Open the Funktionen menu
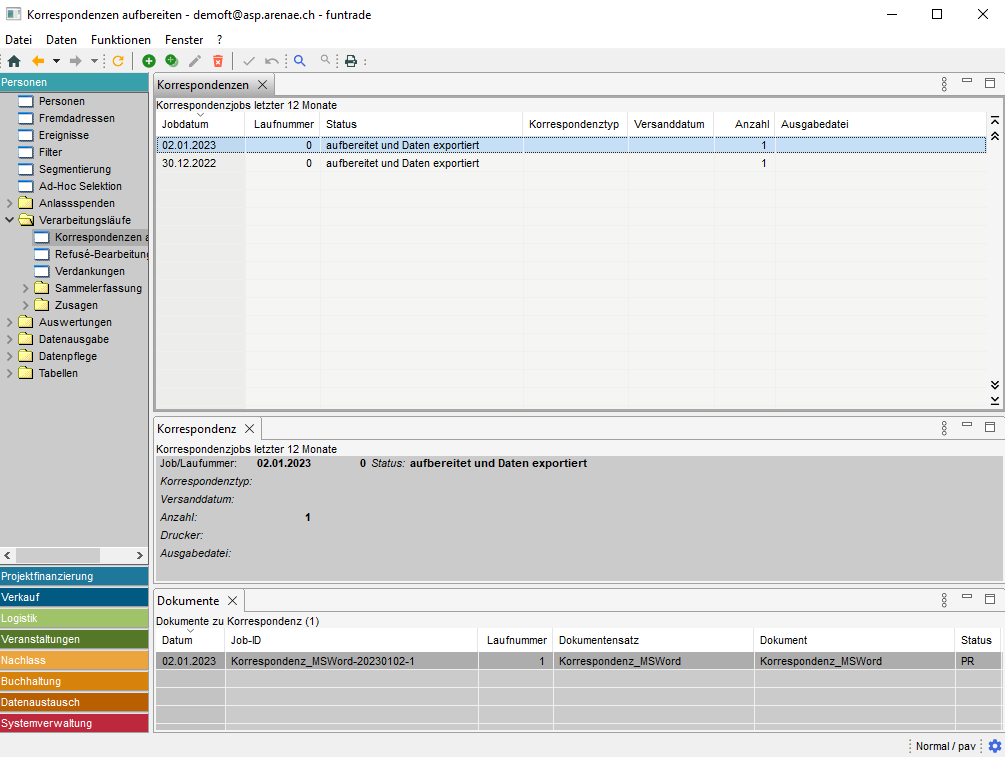Image resolution: width=1005 pixels, height=757 pixels. (x=120, y=40)
